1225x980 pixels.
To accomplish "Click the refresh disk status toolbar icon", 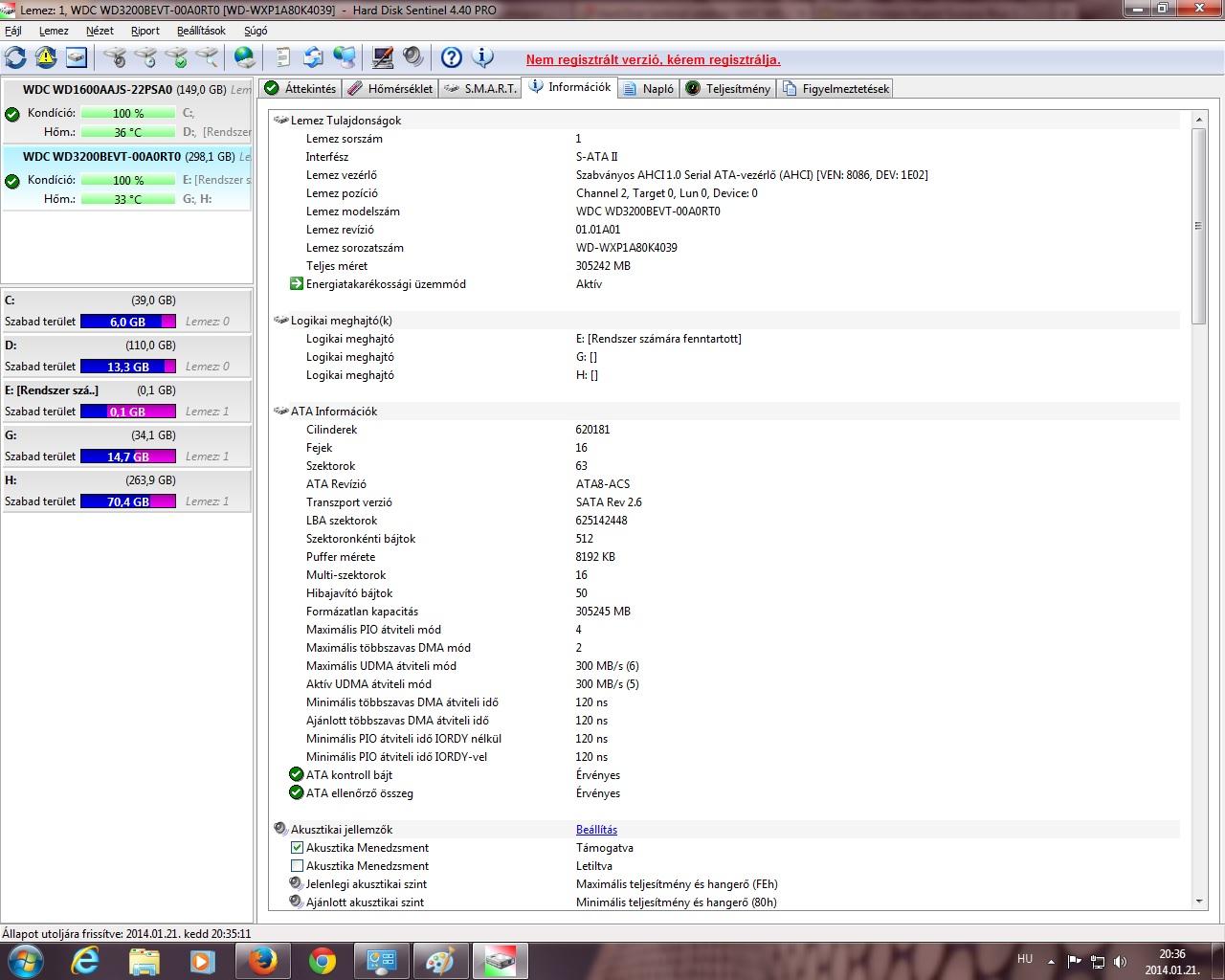I will point(15,57).
